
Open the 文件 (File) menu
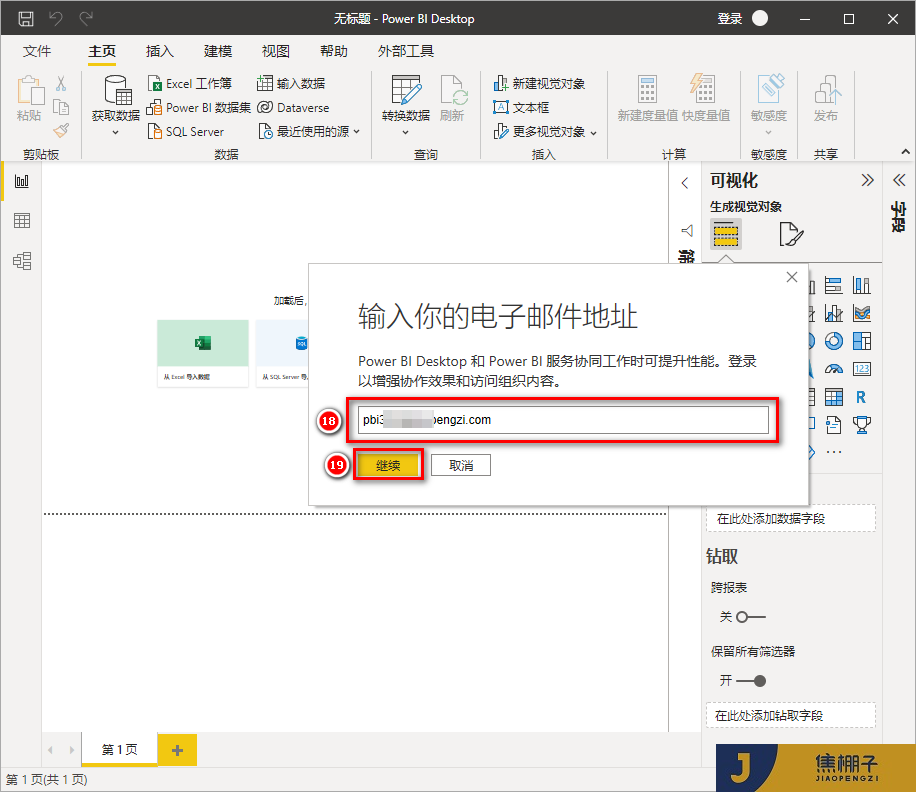click(x=37, y=51)
